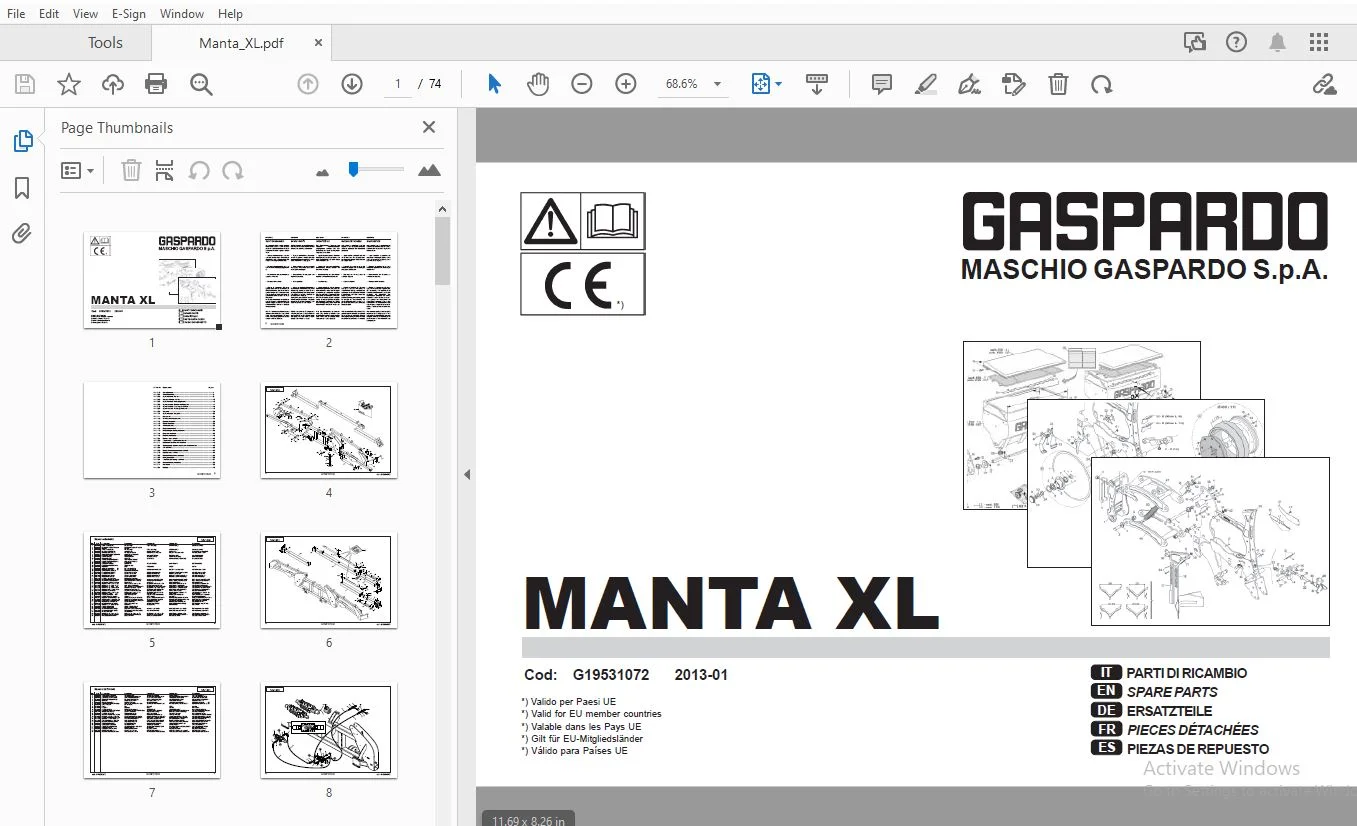1357x826 pixels.
Task: Open the Help question mark icon
Action: click(x=1237, y=42)
